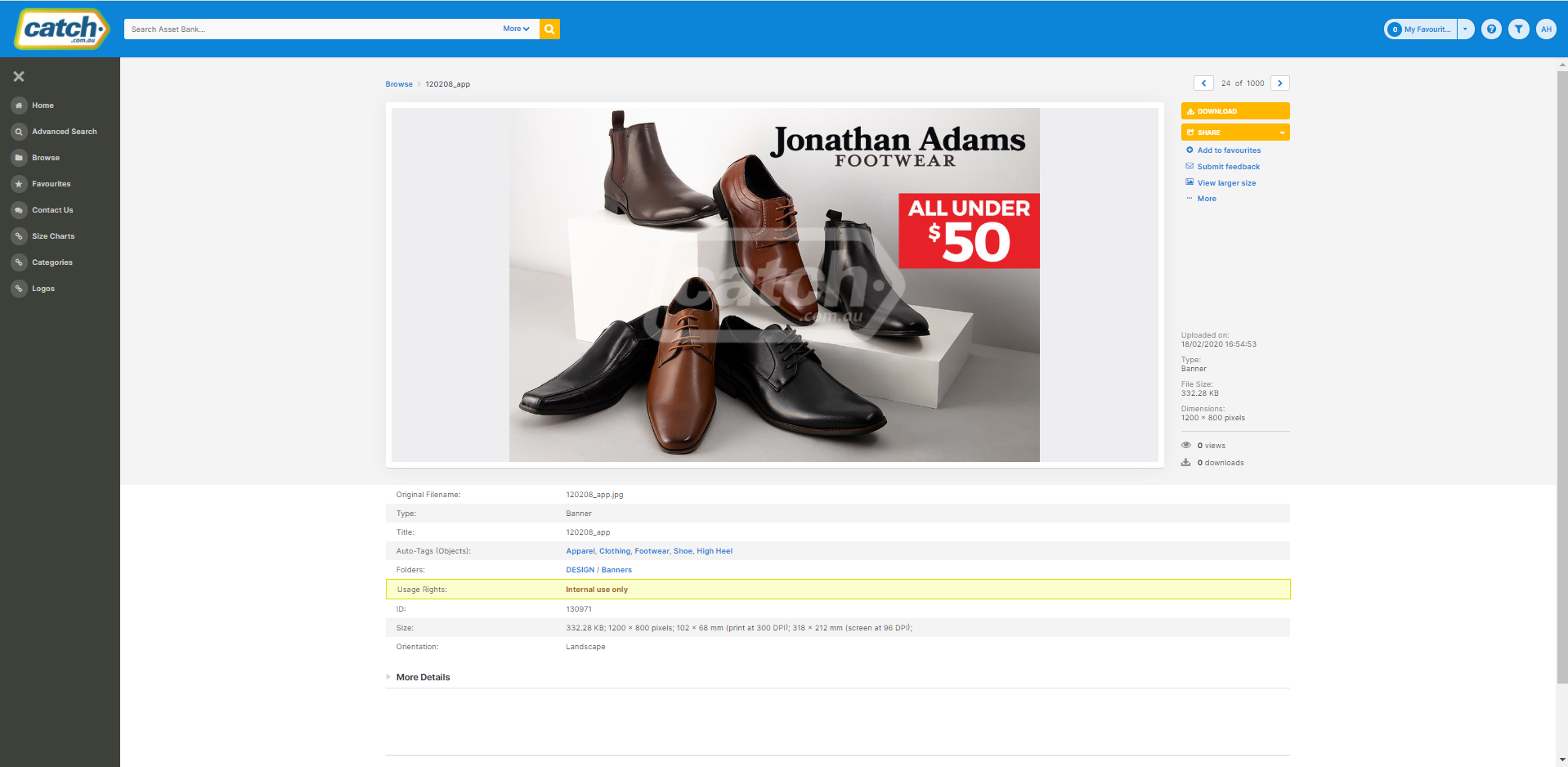Click the '0 downloads' counter

click(1212, 463)
